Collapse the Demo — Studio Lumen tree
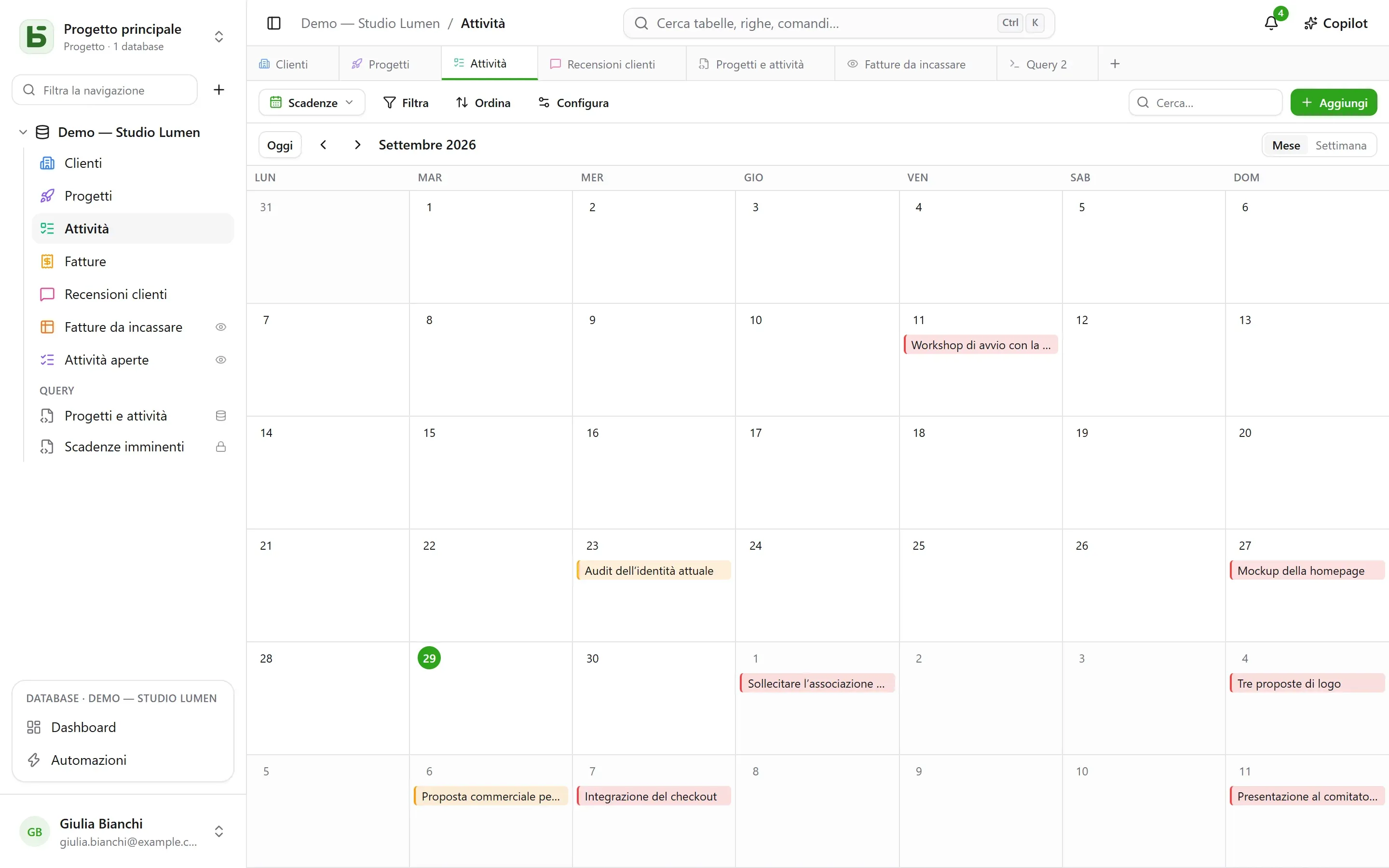Image resolution: width=1389 pixels, height=868 pixels. (x=24, y=132)
